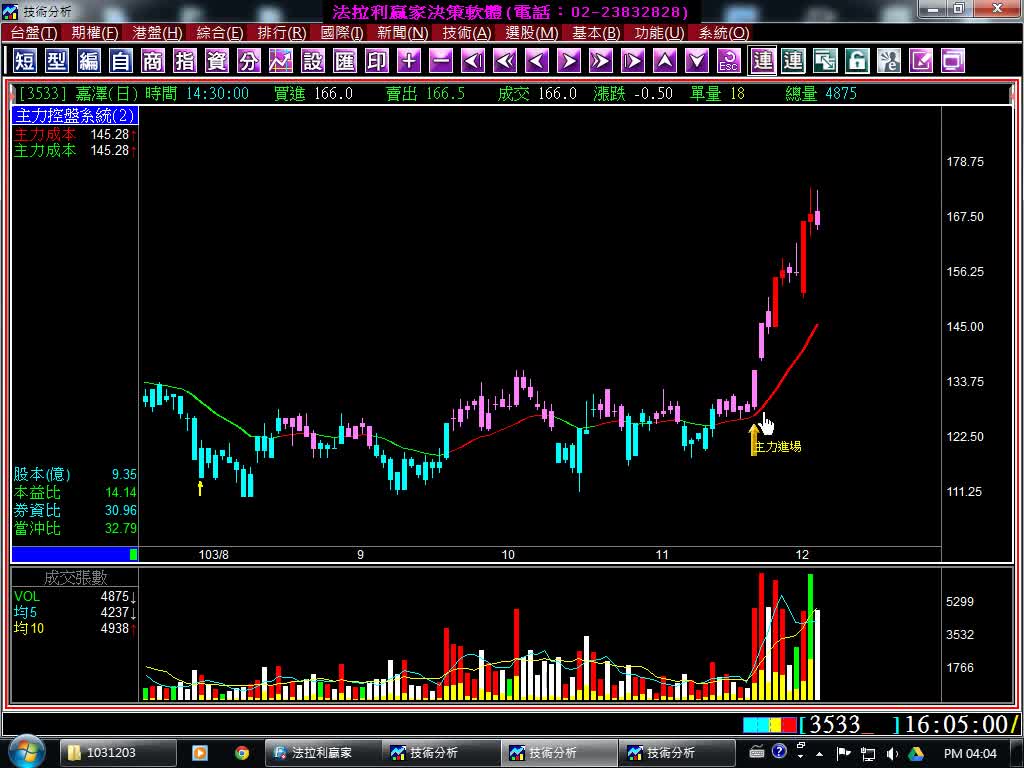
Task: Click the single left arrow button
Action: (x=537, y=61)
